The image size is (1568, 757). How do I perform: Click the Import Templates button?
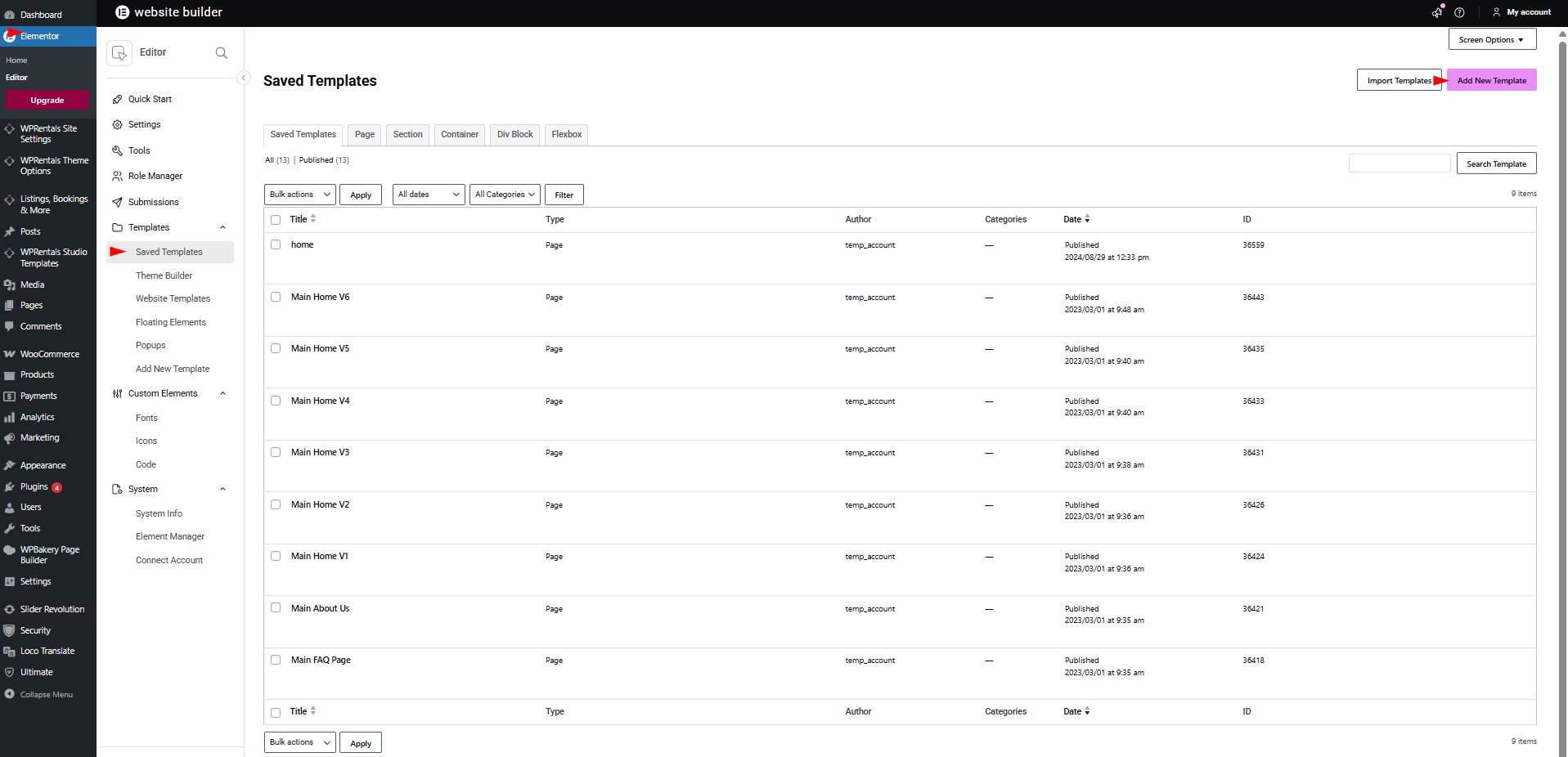click(x=1399, y=80)
